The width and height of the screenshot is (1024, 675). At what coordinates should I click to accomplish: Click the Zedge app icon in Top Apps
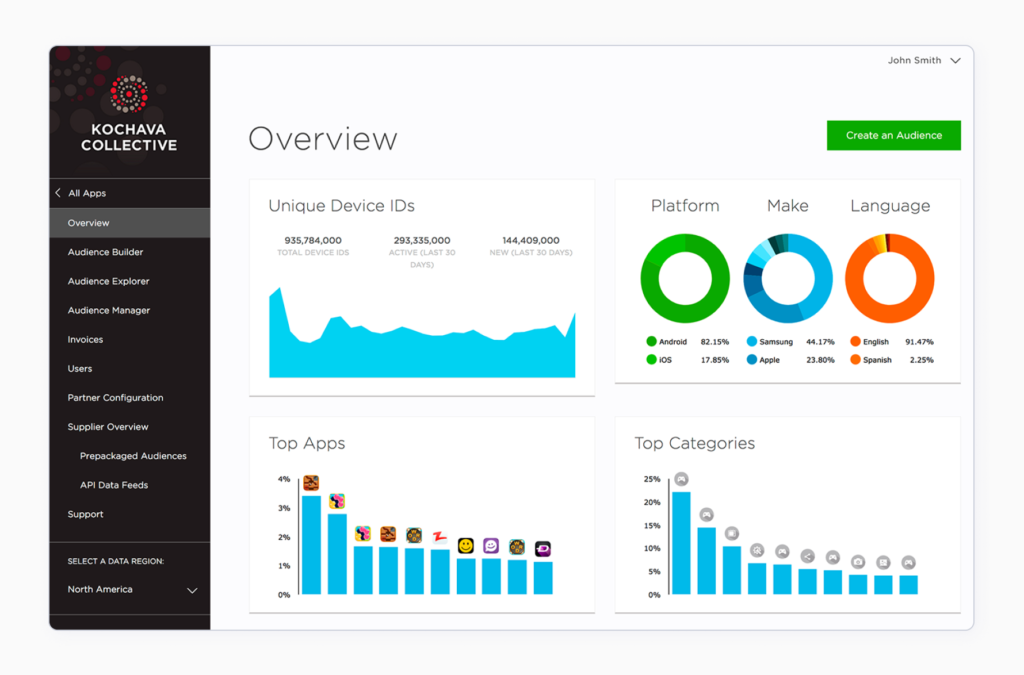click(x=545, y=550)
